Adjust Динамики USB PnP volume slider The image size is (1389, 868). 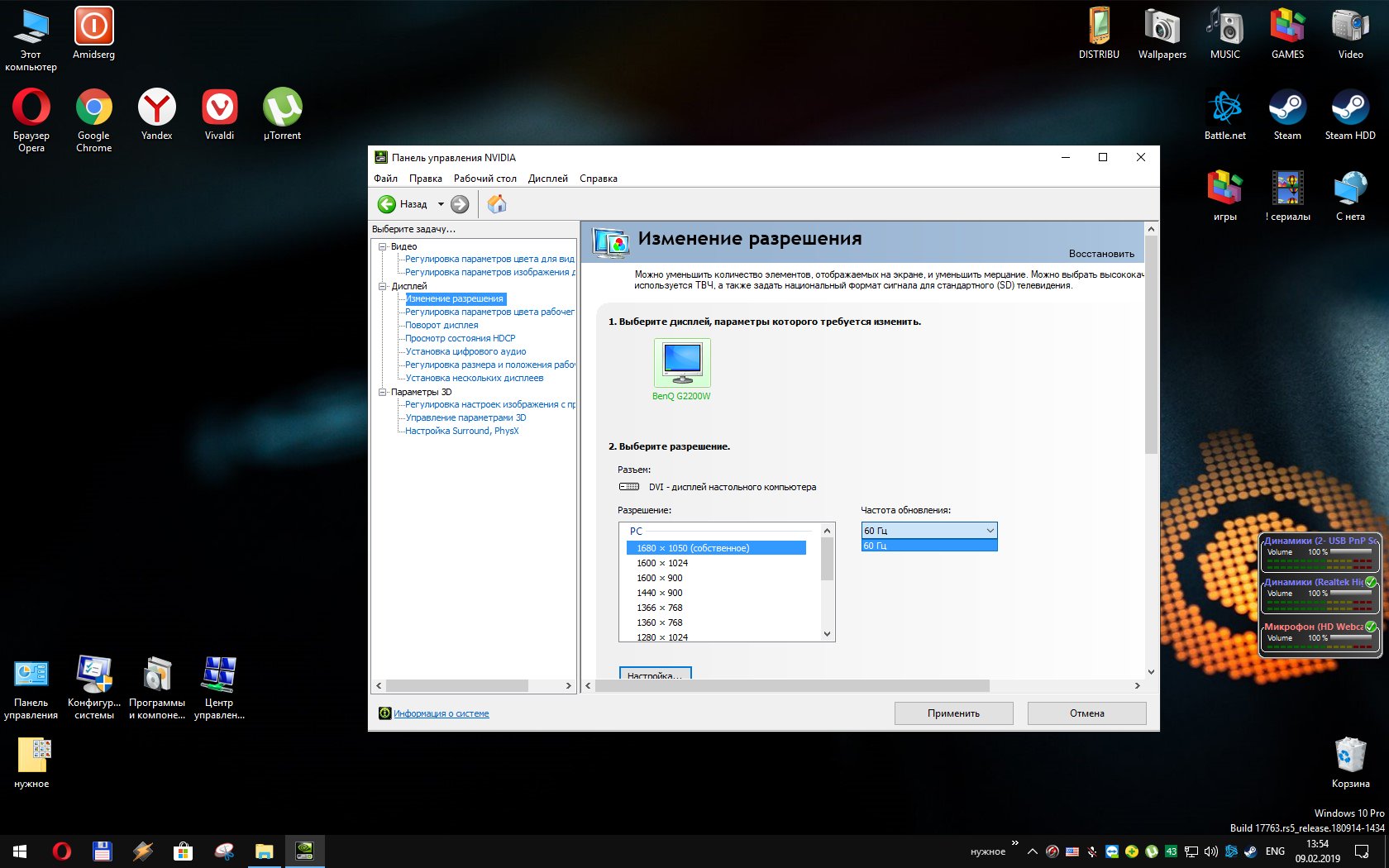point(1351,552)
